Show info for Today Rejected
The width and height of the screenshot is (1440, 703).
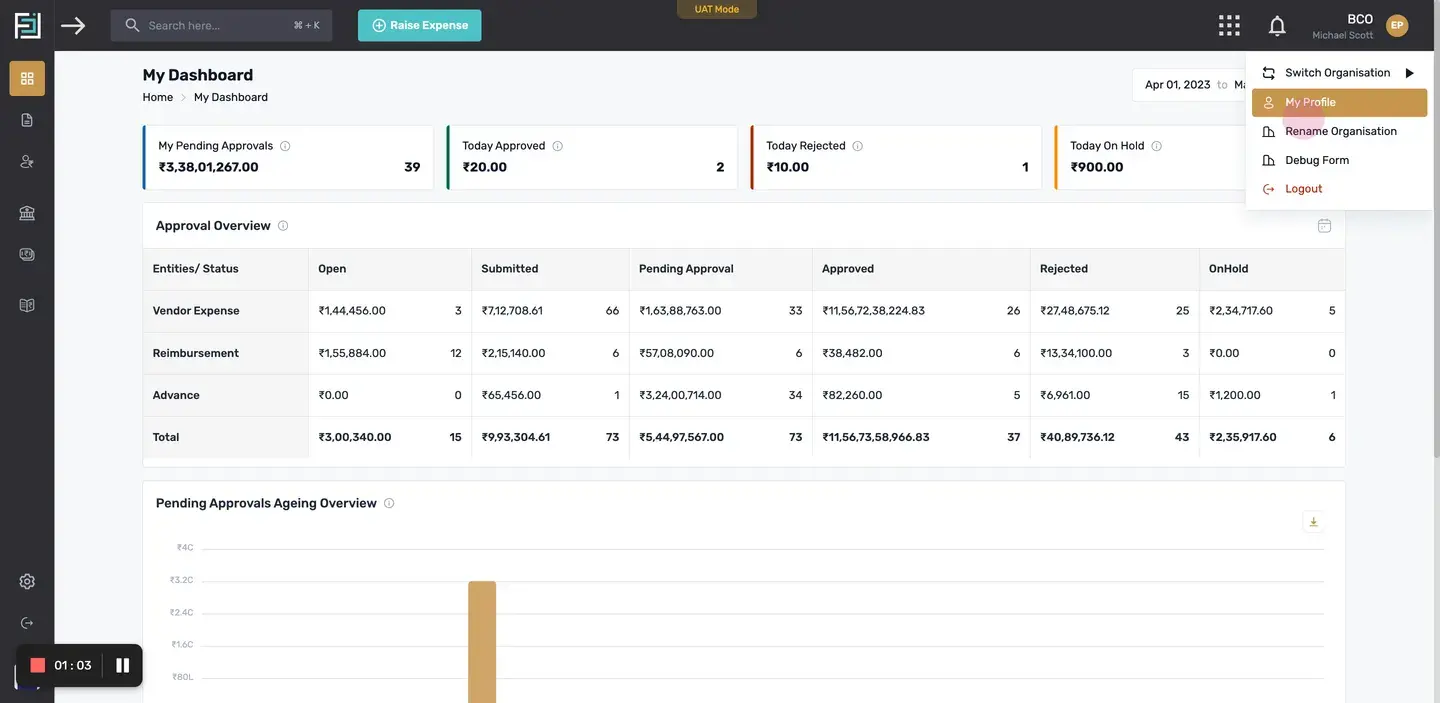[858, 146]
